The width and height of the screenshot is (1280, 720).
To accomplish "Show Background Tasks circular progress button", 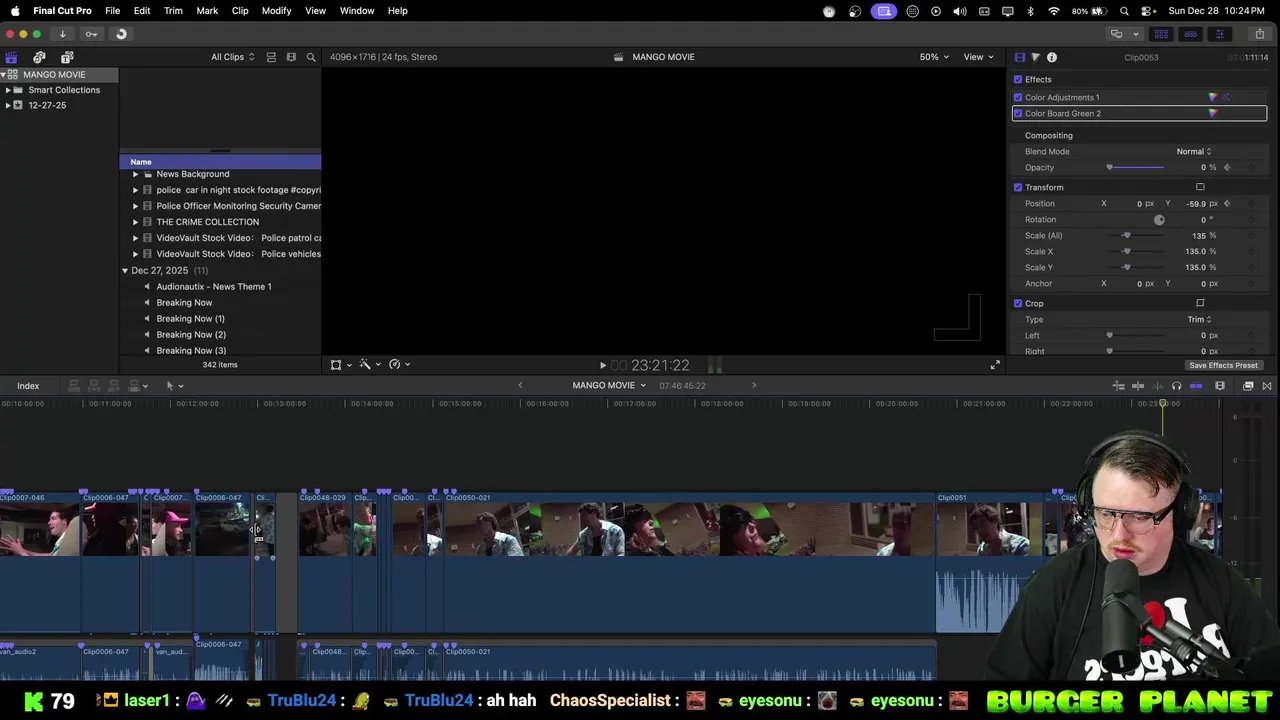I will pos(121,34).
